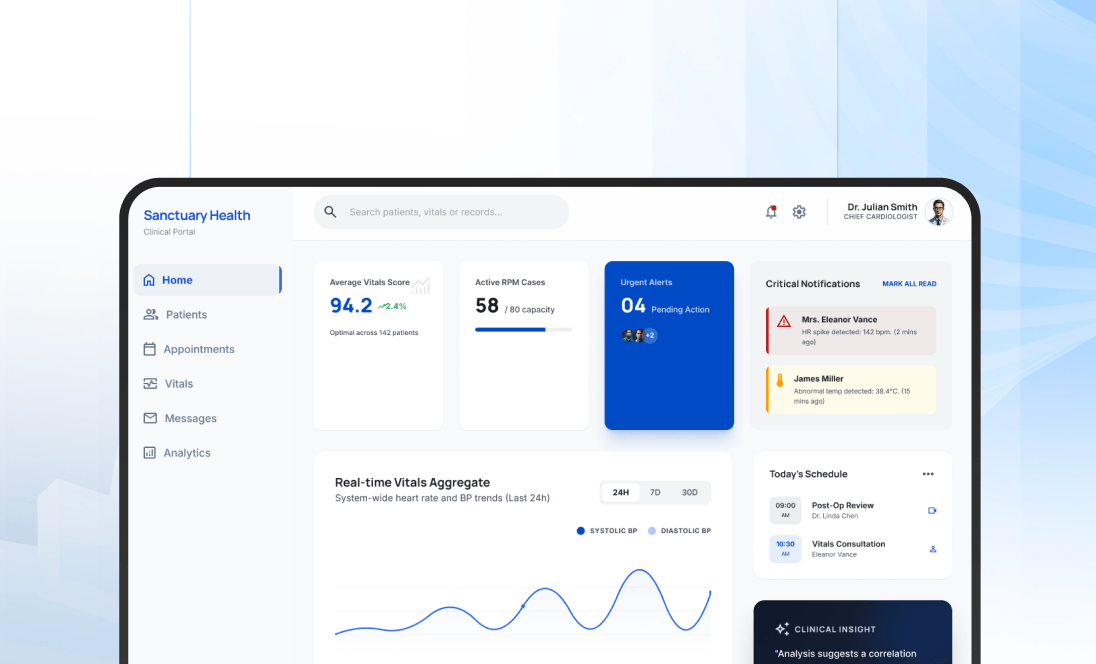Click the magnifying glass search icon
This screenshot has width=1096, height=664.
pos(331,212)
